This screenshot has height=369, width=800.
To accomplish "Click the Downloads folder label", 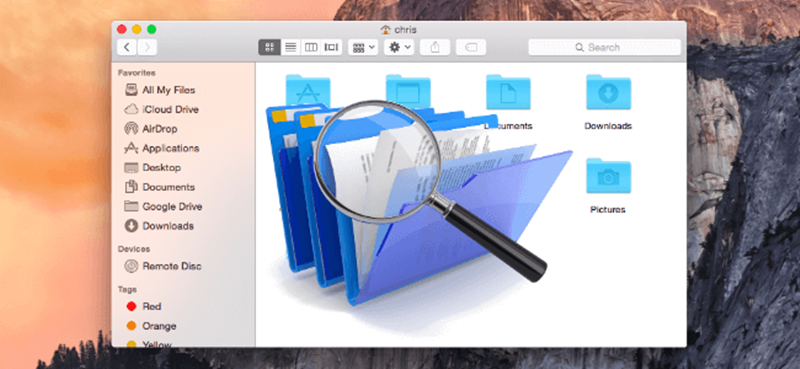I will (608, 126).
